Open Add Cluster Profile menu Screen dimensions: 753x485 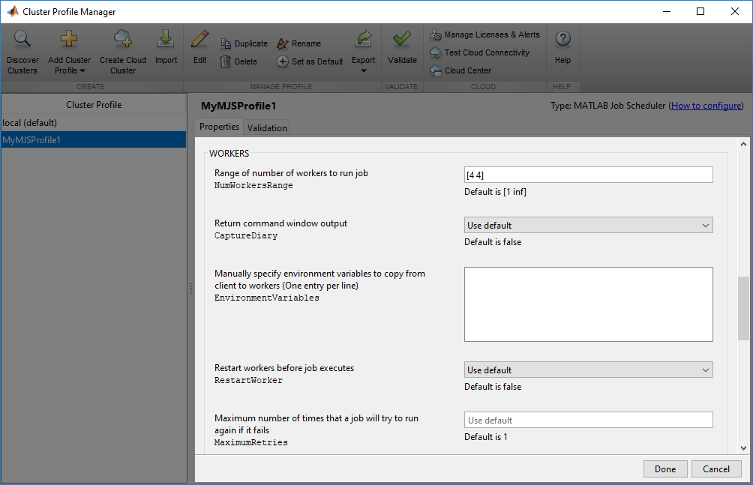(69, 53)
